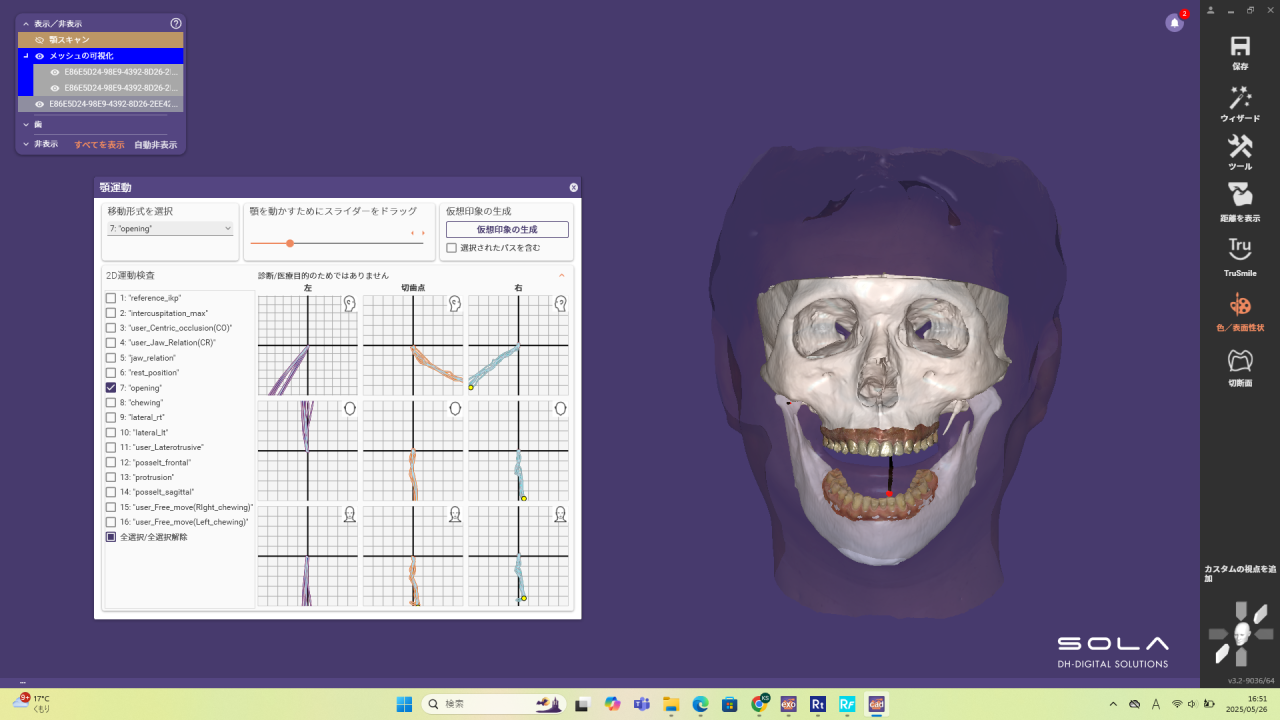
Task: Uncheck the "opening" movement checkbox
Action: coord(111,388)
